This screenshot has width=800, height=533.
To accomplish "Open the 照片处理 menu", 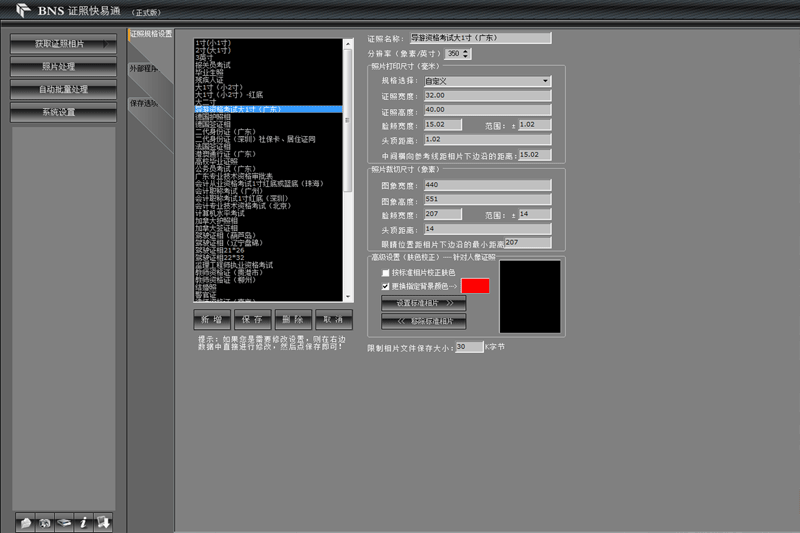I will coord(63,67).
